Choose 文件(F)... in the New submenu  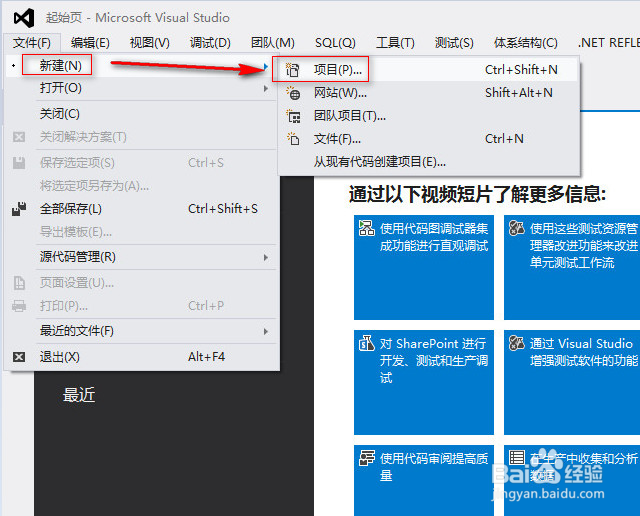429,139
